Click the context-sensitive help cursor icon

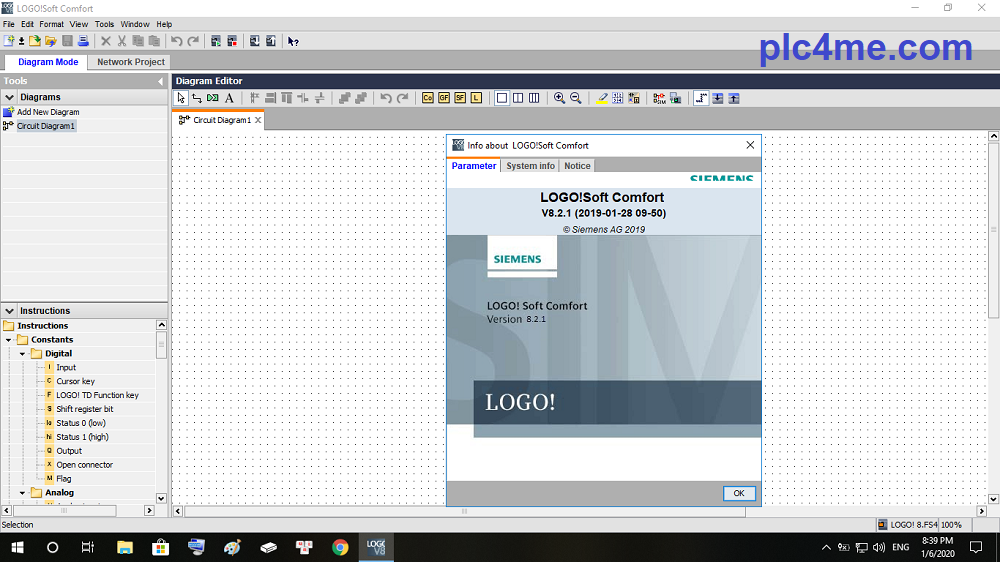click(293, 41)
